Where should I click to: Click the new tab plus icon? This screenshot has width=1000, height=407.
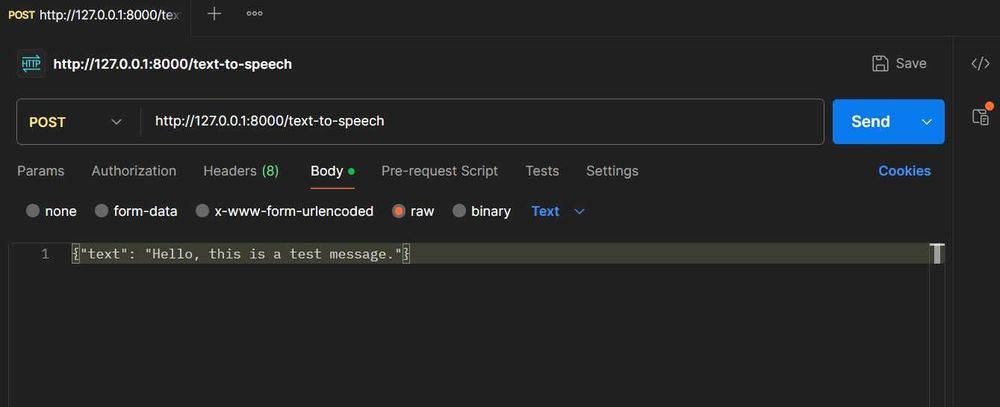tap(213, 14)
